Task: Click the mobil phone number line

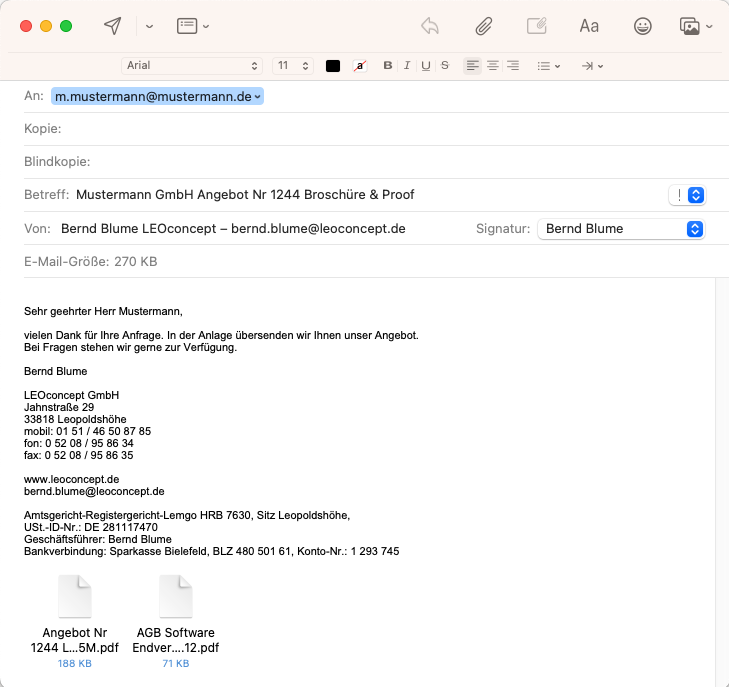Action: tap(87, 431)
